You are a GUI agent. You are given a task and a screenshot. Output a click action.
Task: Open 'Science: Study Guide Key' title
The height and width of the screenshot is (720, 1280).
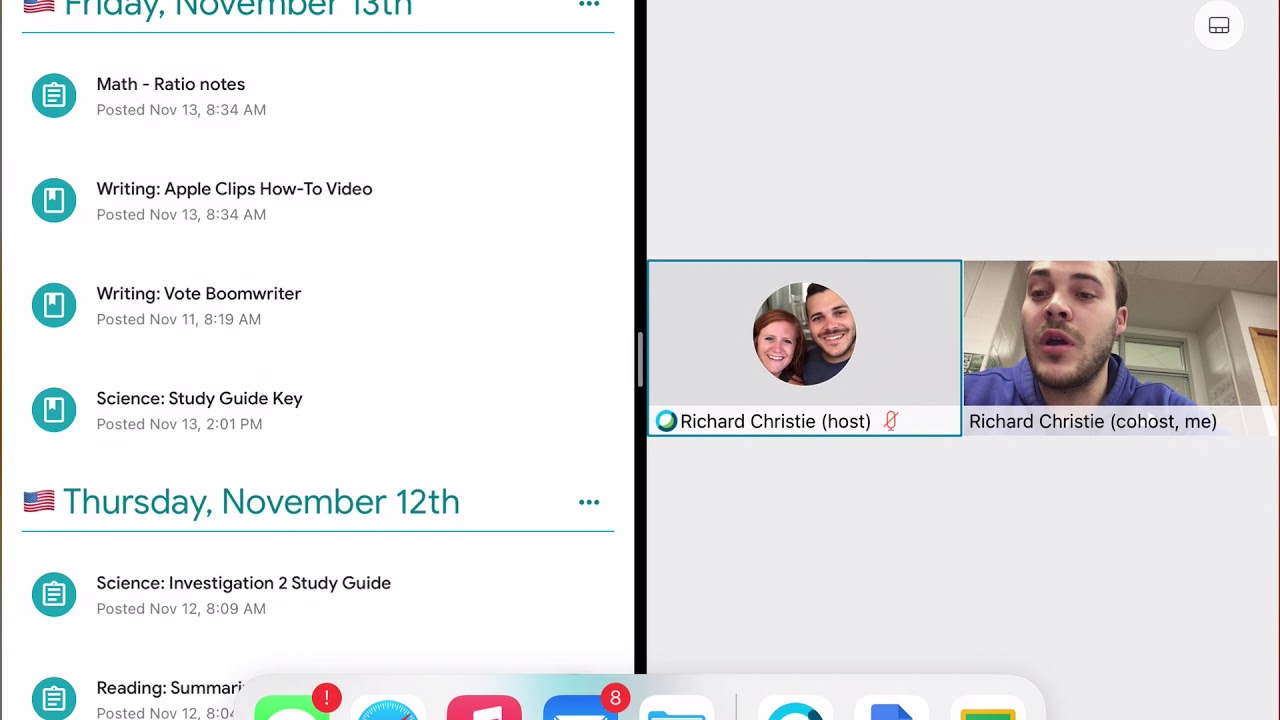pyautogui.click(x=200, y=398)
